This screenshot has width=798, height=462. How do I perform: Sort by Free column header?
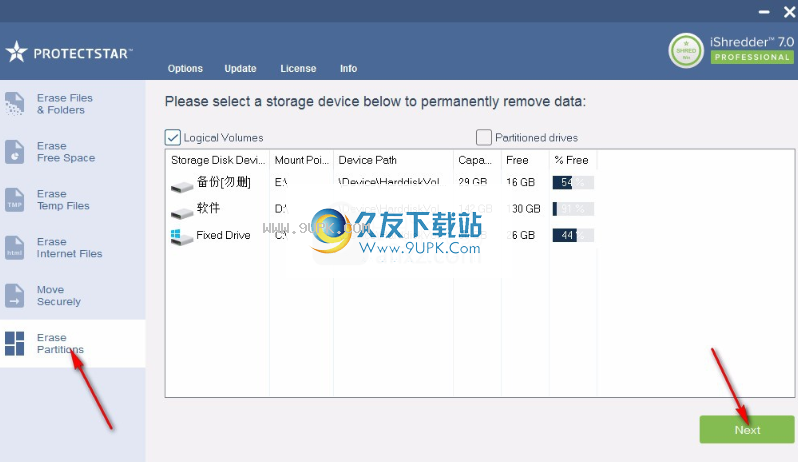(525, 160)
